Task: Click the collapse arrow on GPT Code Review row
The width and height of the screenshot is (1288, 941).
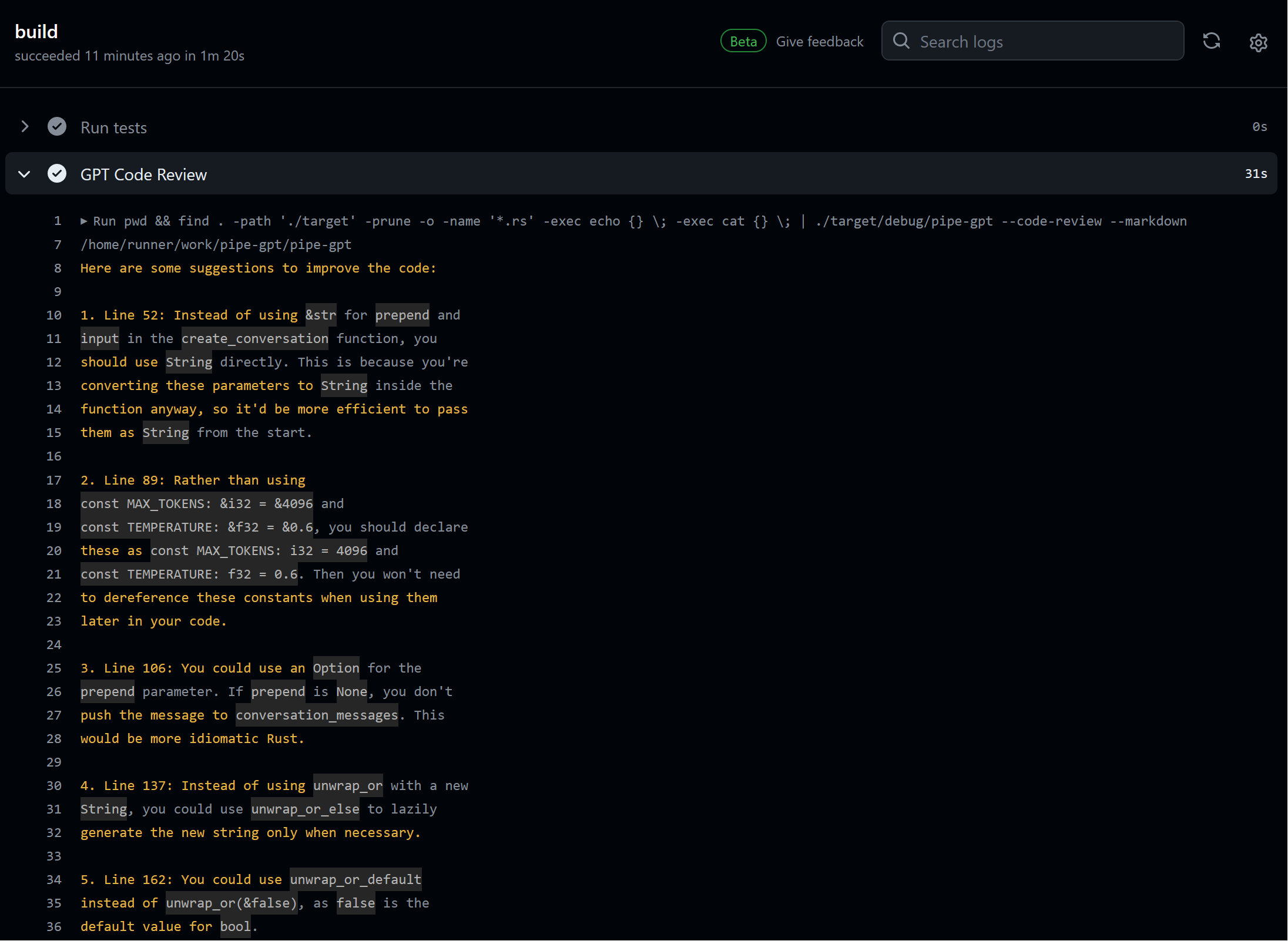Action: coord(24,174)
